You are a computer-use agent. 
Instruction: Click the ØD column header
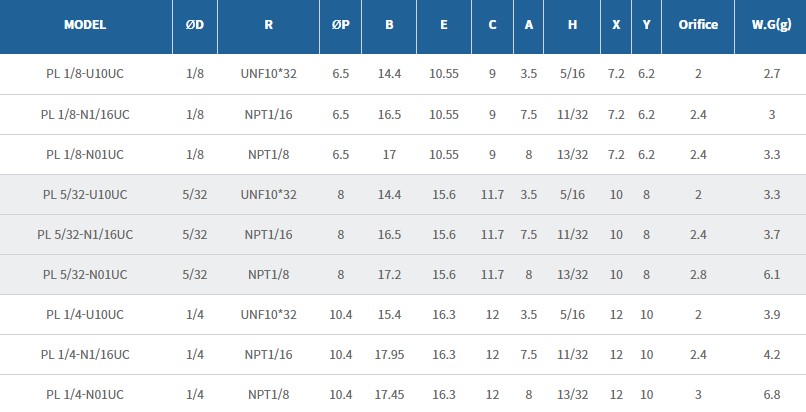tap(194, 25)
